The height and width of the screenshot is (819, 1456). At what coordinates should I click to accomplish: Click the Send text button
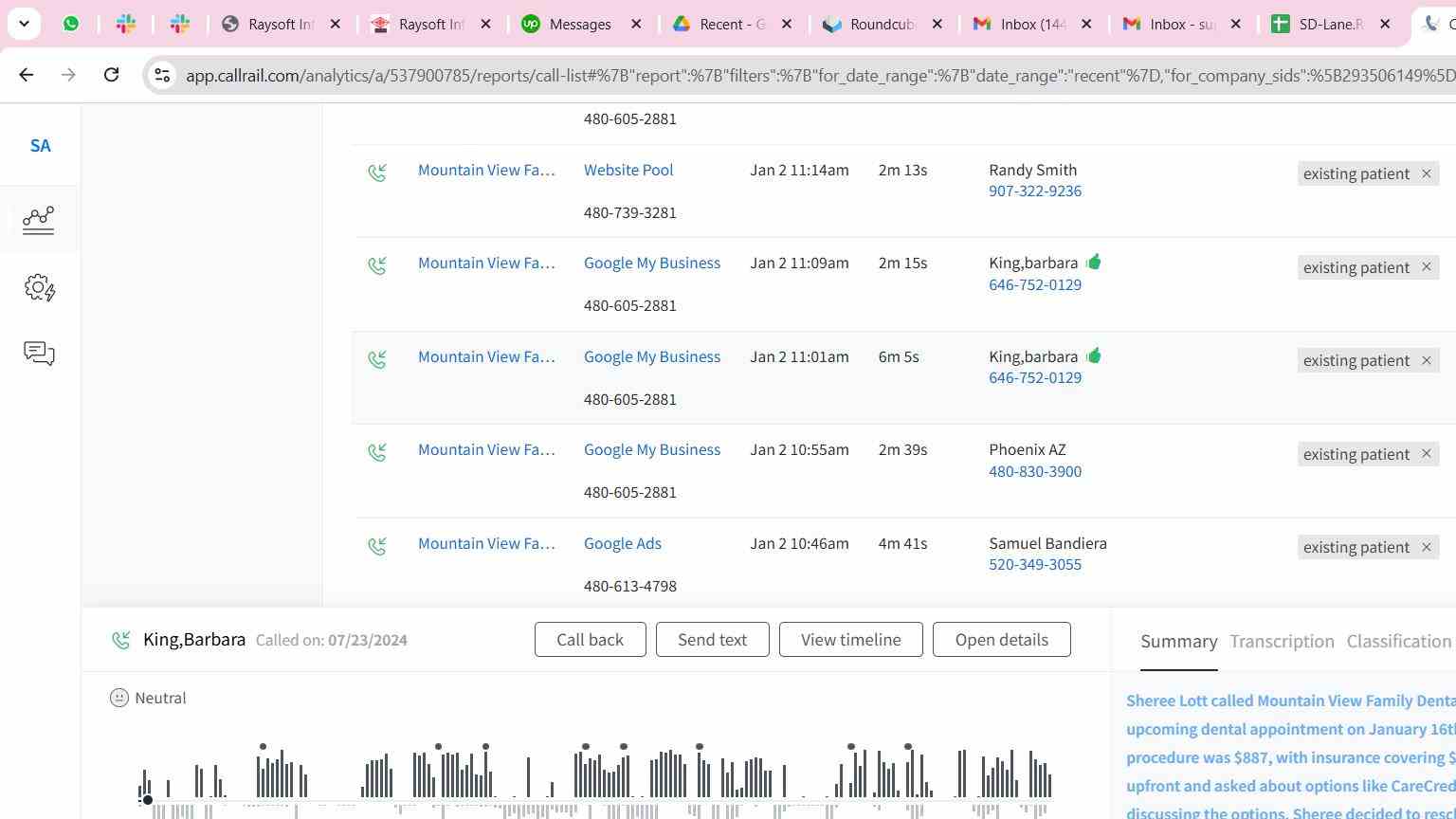point(712,640)
